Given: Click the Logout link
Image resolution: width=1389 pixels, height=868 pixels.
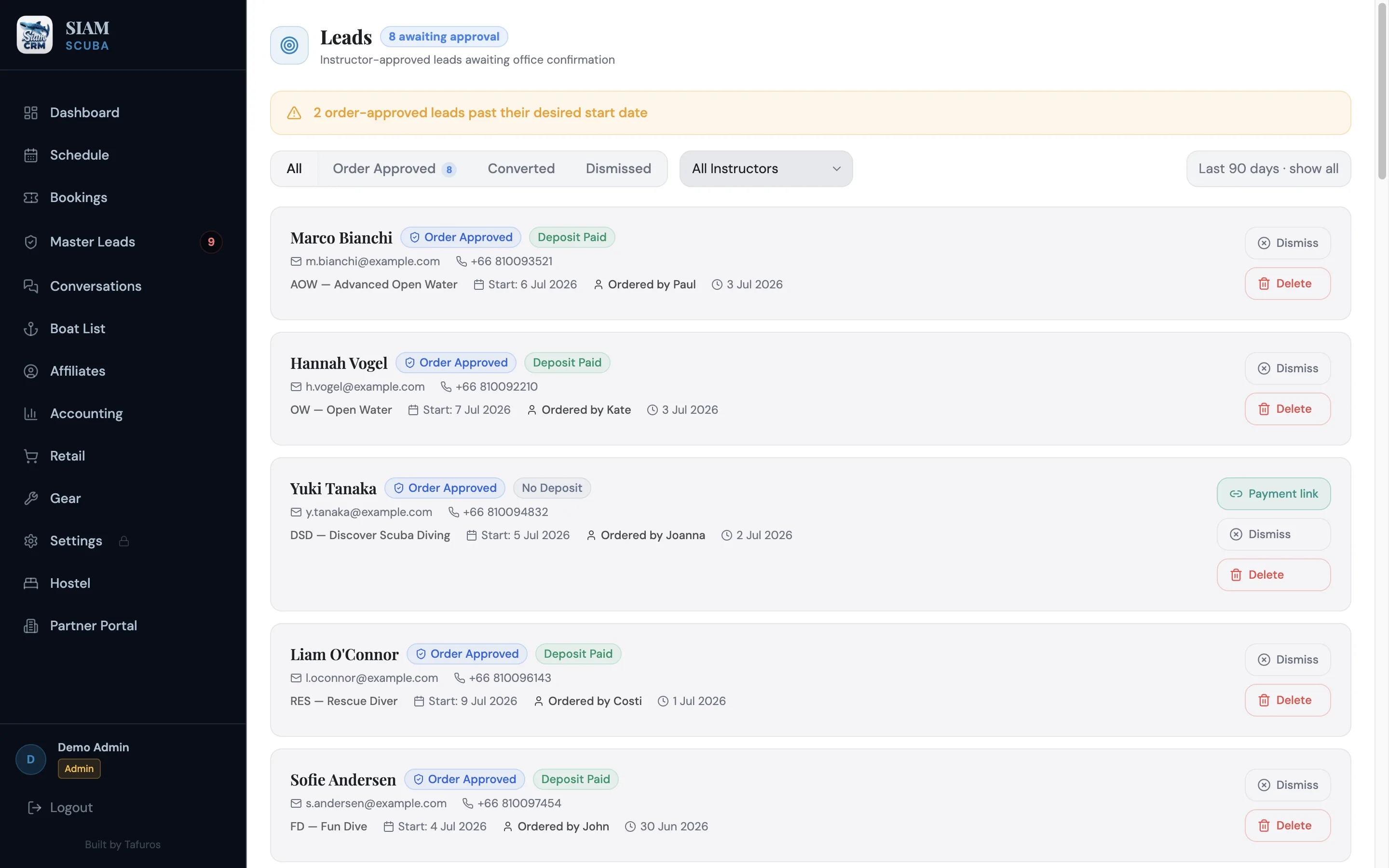Looking at the screenshot, I should click(60, 807).
